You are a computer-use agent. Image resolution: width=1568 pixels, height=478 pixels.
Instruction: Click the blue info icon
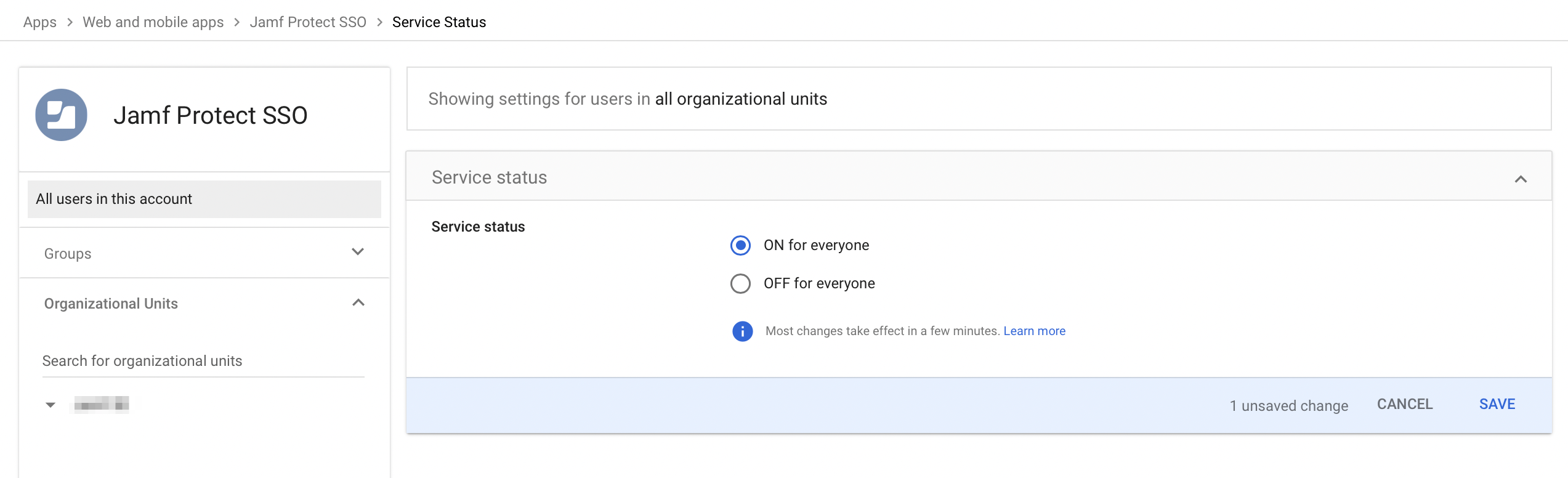[x=742, y=331]
